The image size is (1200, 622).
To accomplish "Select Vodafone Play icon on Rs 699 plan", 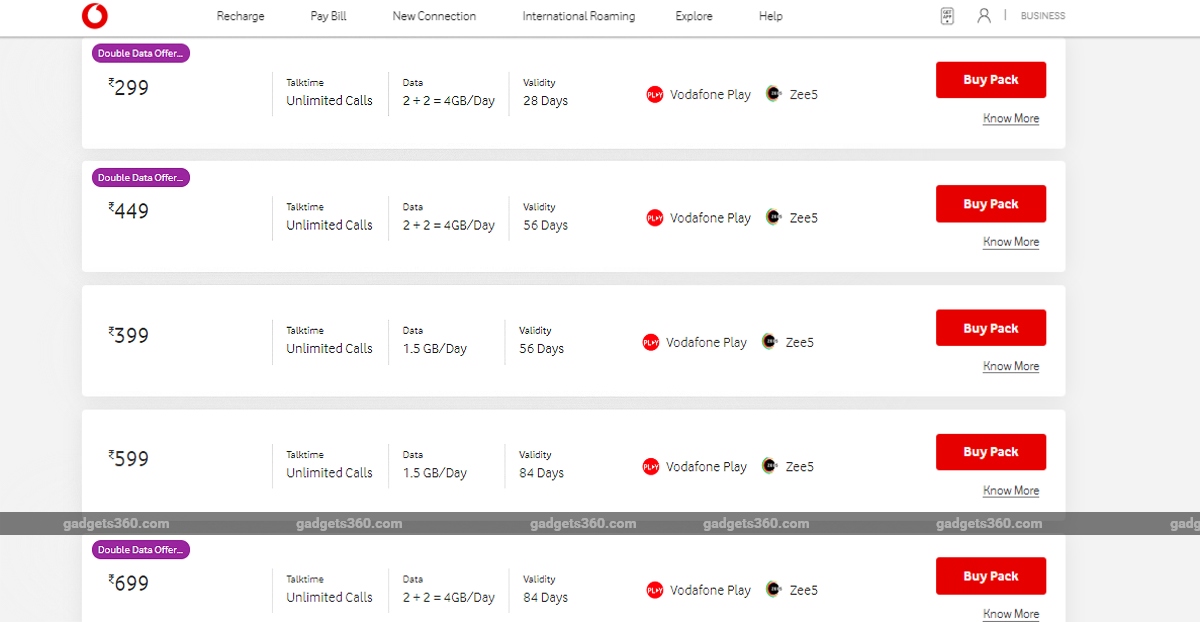I will 654,590.
